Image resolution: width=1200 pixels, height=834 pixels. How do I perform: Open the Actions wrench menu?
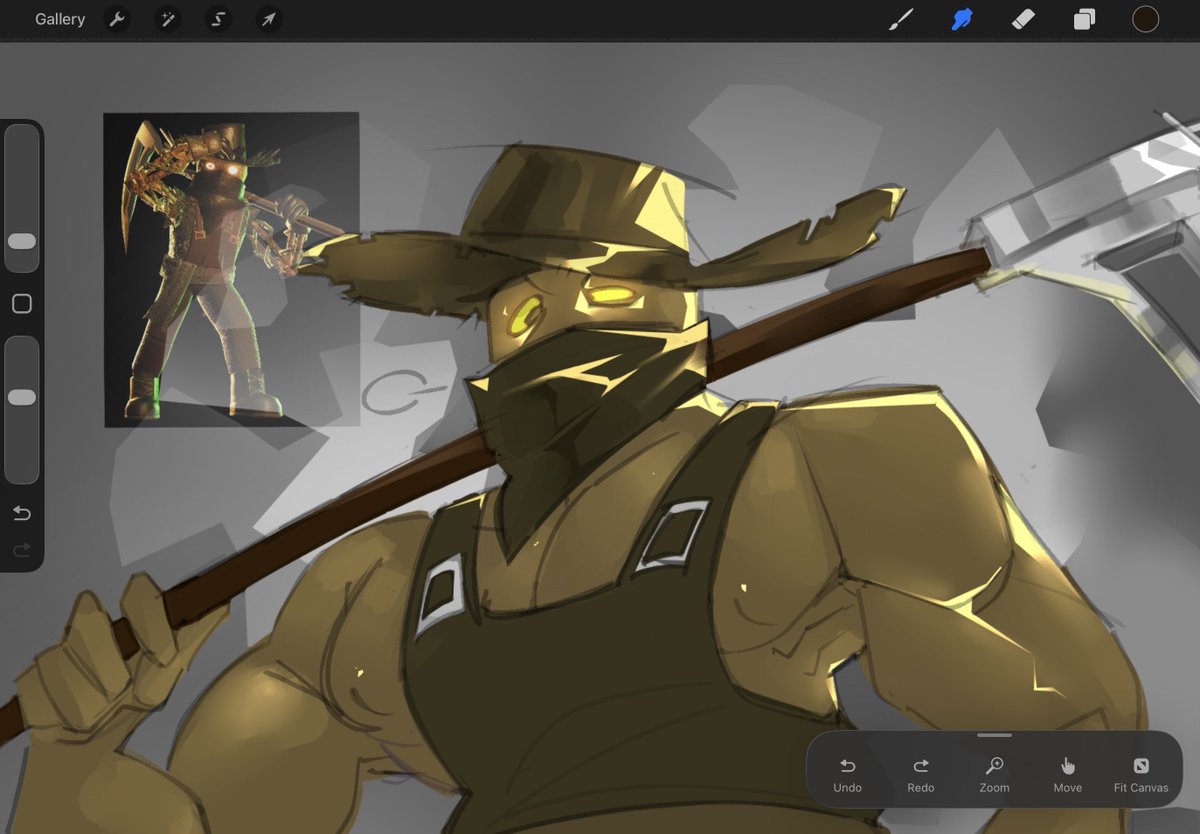pyautogui.click(x=118, y=19)
